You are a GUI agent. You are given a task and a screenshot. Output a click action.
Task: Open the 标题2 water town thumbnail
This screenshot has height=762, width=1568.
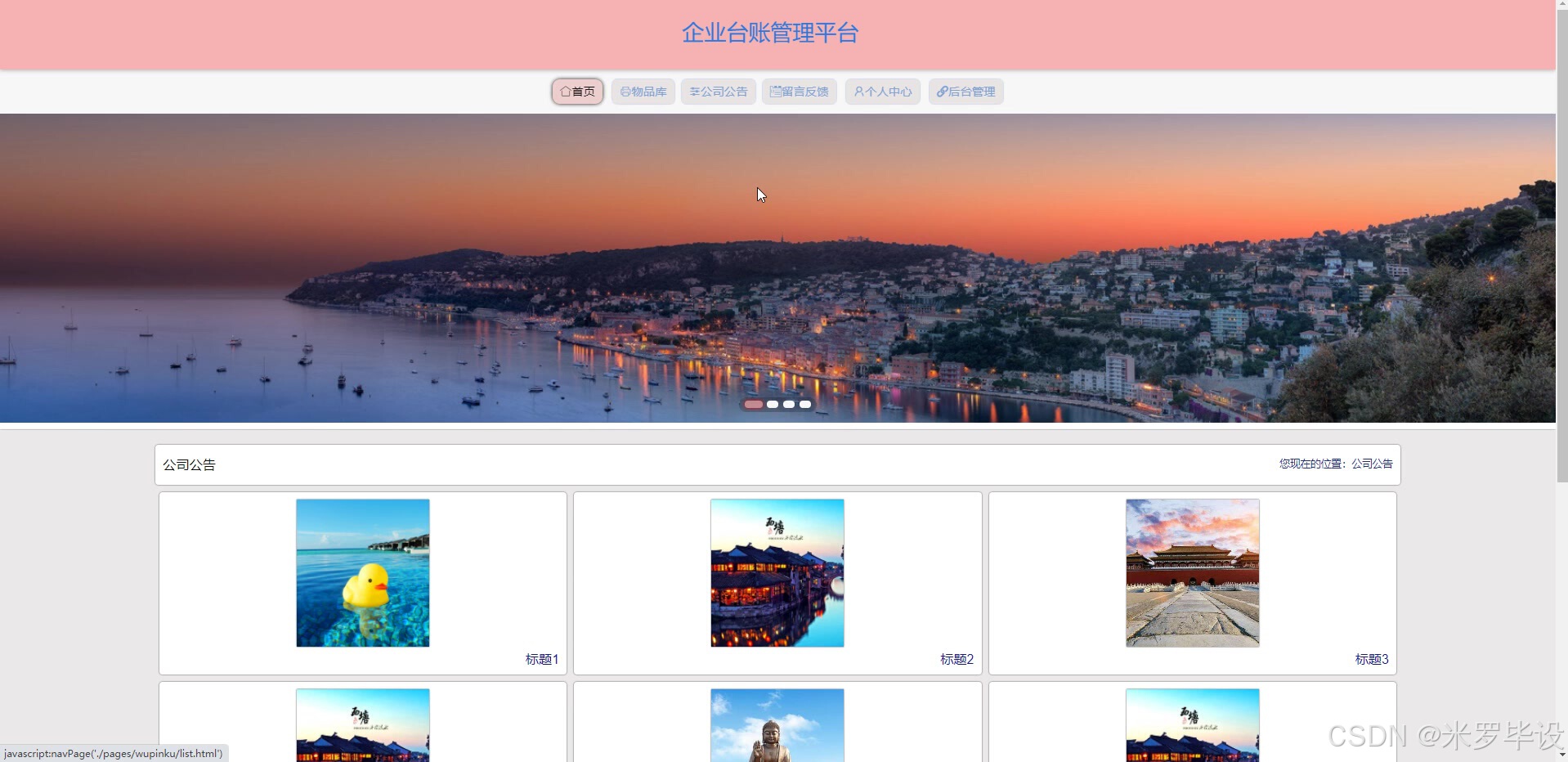click(777, 573)
